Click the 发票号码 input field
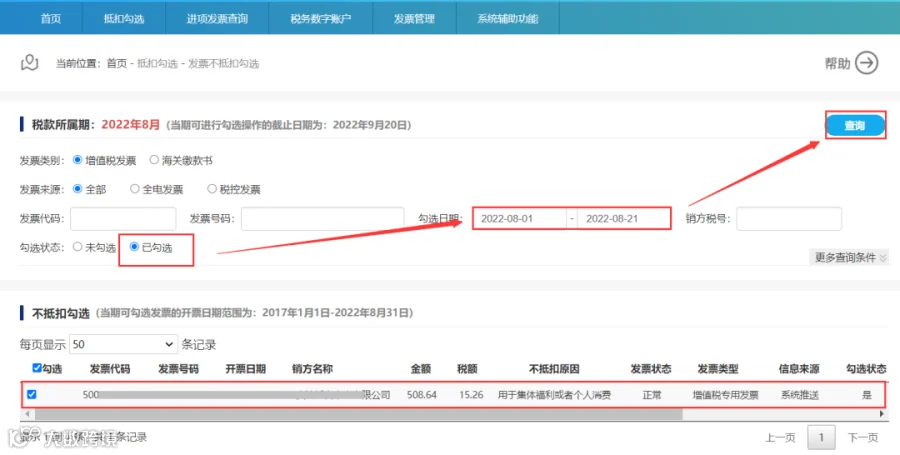Viewport: 900px width, 455px height. [x=323, y=219]
